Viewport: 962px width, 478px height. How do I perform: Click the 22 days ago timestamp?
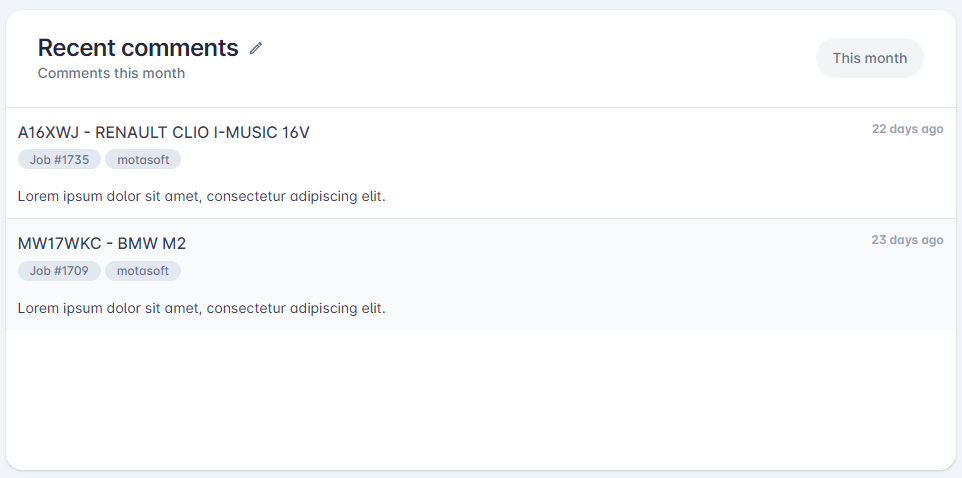click(907, 129)
